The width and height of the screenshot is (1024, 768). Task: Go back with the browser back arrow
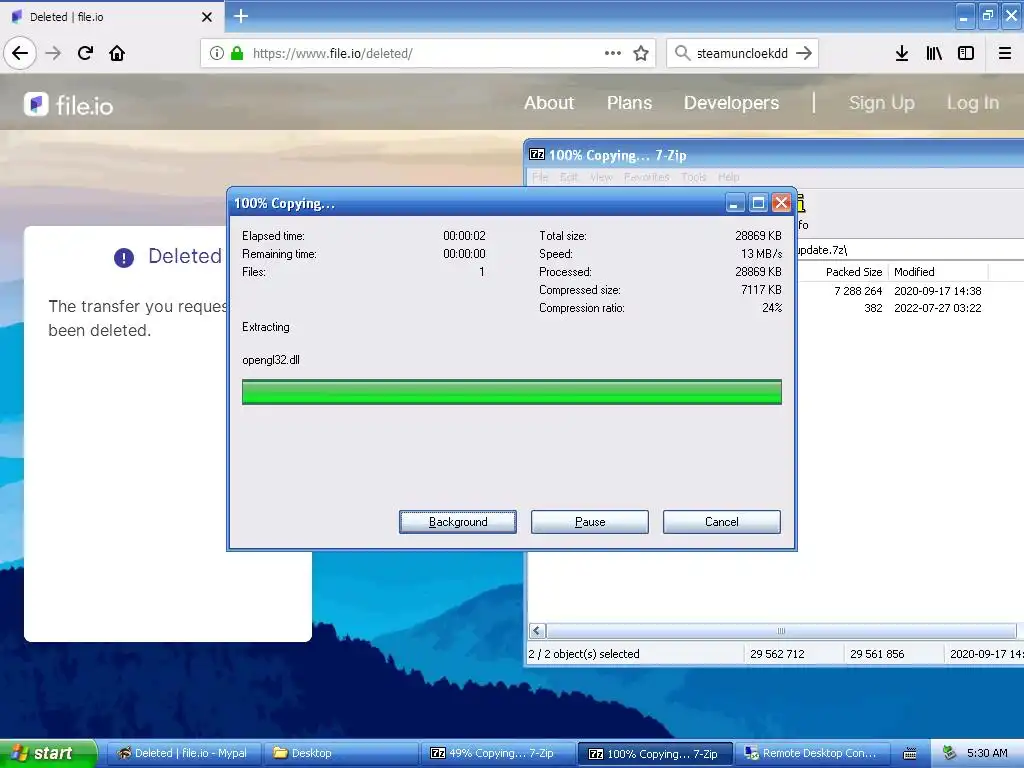tap(20, 53)
